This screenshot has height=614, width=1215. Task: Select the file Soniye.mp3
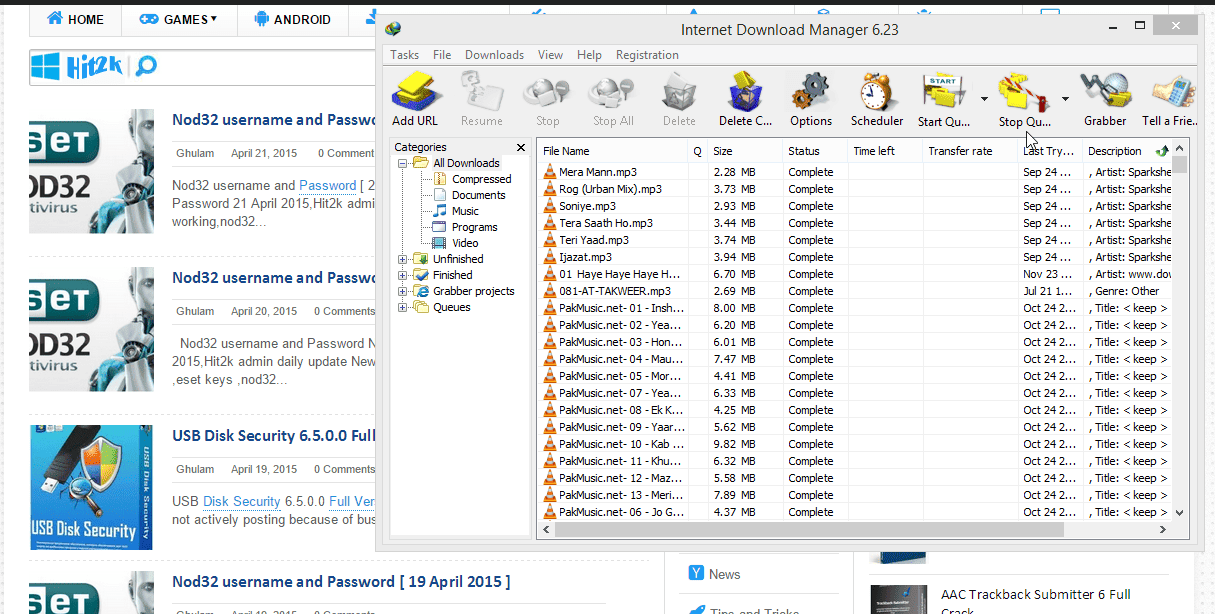(x=587, y=206)
